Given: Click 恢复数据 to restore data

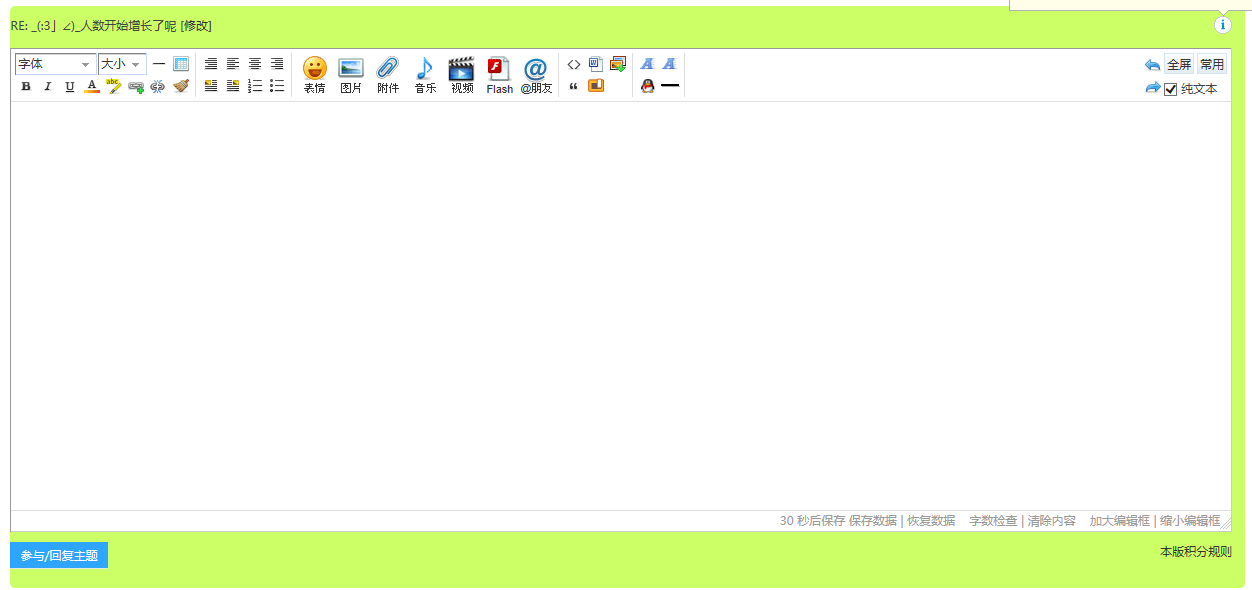Looking at the screenshot, I should 931,521.
